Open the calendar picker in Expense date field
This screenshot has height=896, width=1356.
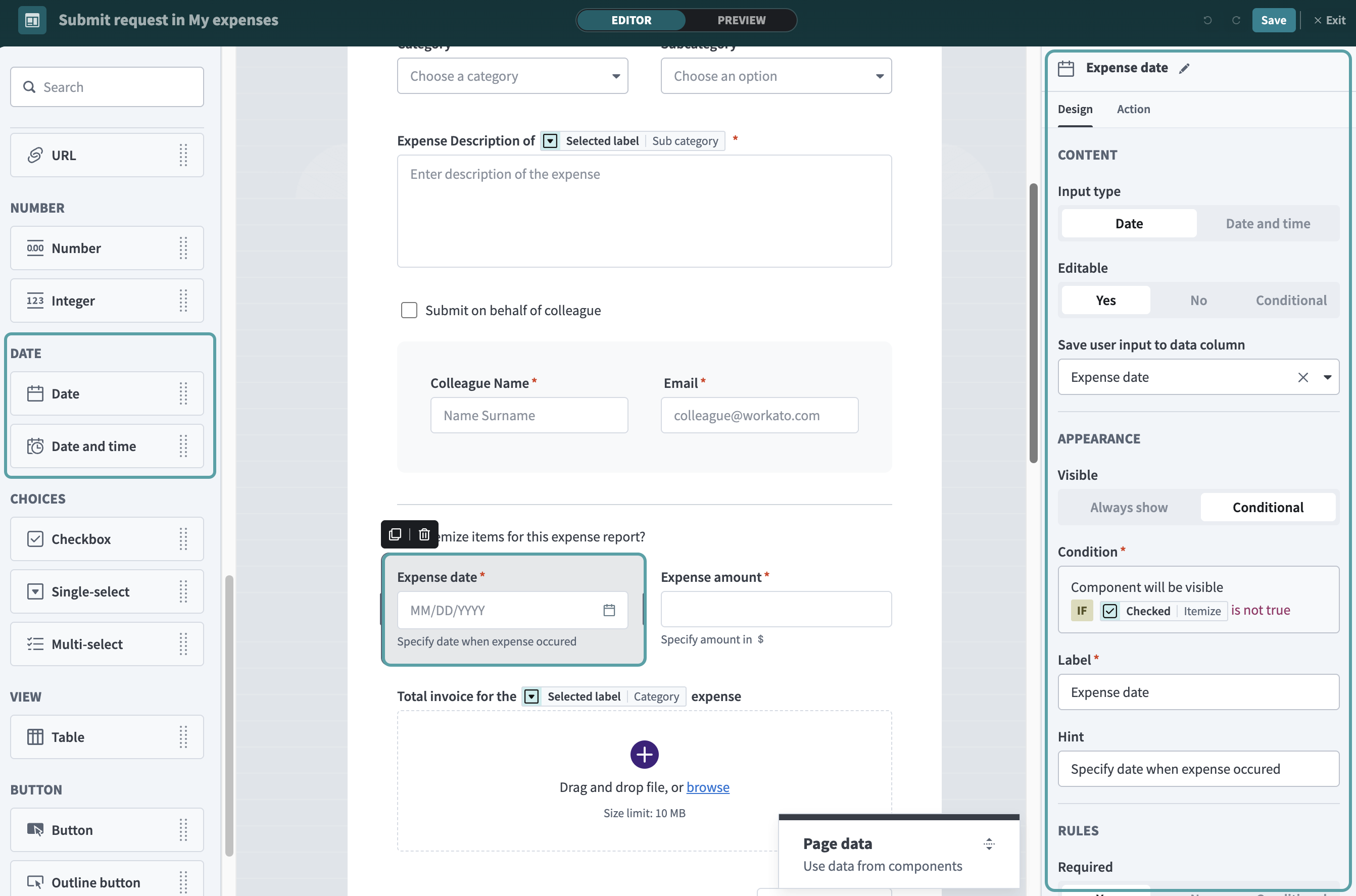point(609,610)
